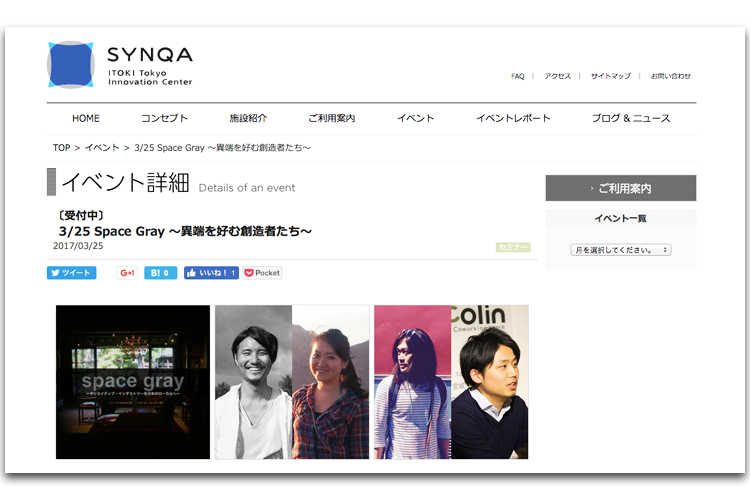Click the photo of smiling man and woman

[292, 382]
